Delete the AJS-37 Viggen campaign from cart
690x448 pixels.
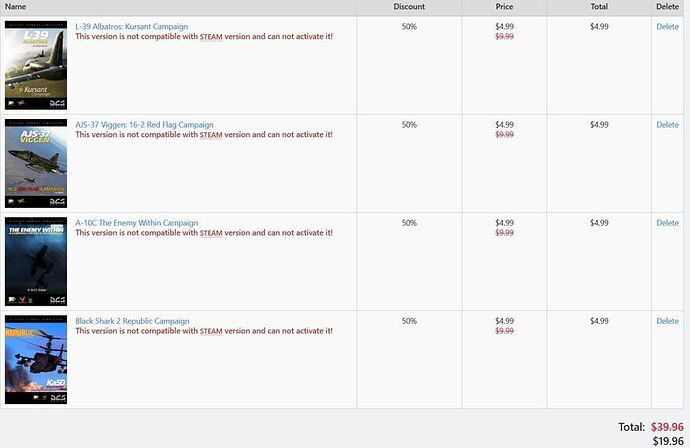pyautogui.click(x=668, y=125)
